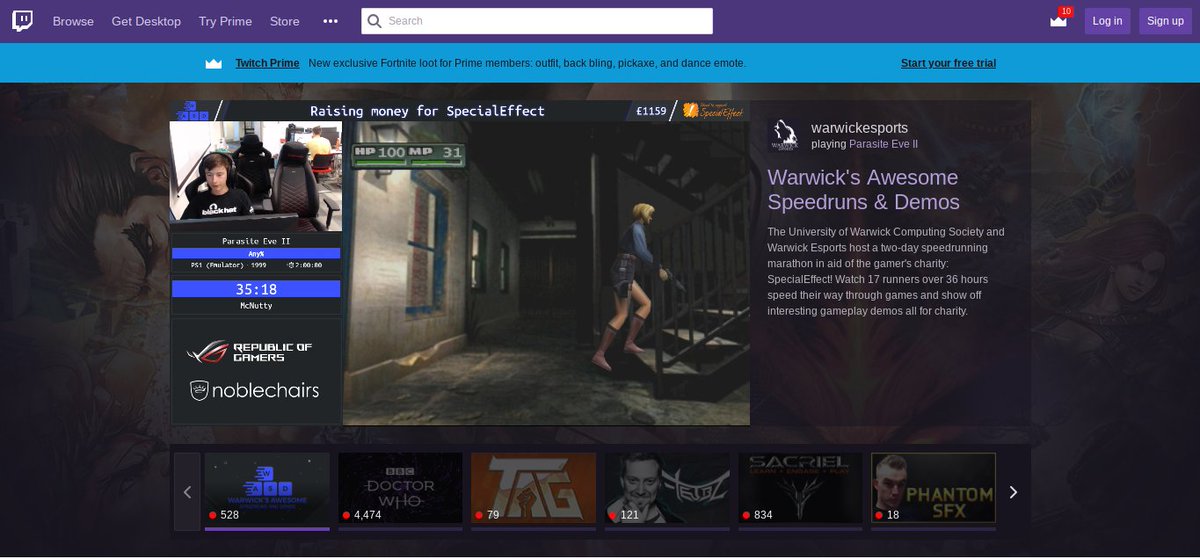Click the Log in button

(1107, 21)
